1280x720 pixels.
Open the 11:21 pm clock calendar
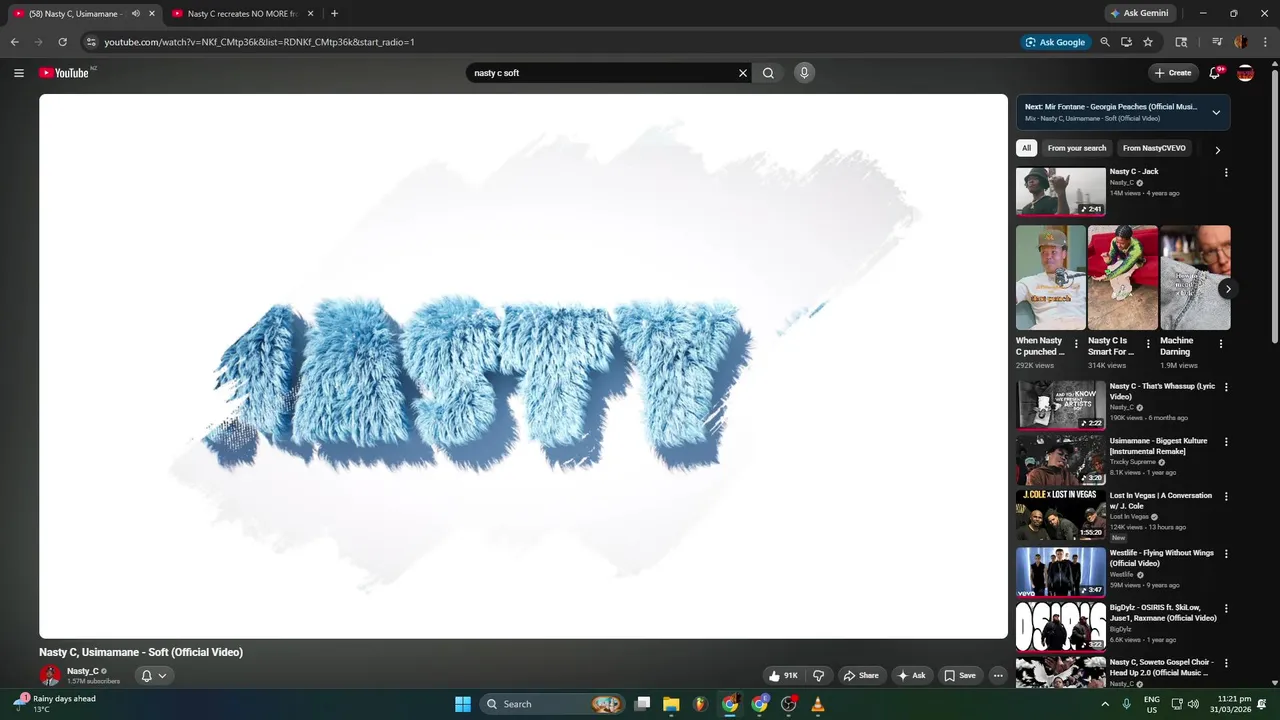(x=1233, y=704)
